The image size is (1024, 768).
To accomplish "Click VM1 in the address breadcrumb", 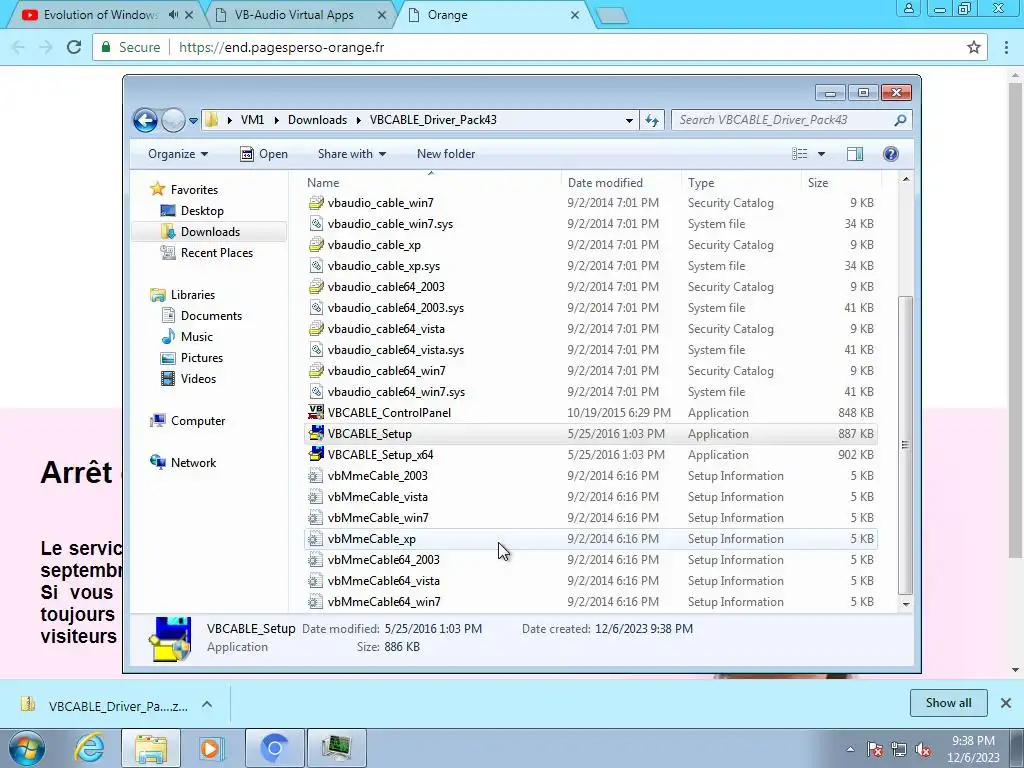I will [252, 120].
